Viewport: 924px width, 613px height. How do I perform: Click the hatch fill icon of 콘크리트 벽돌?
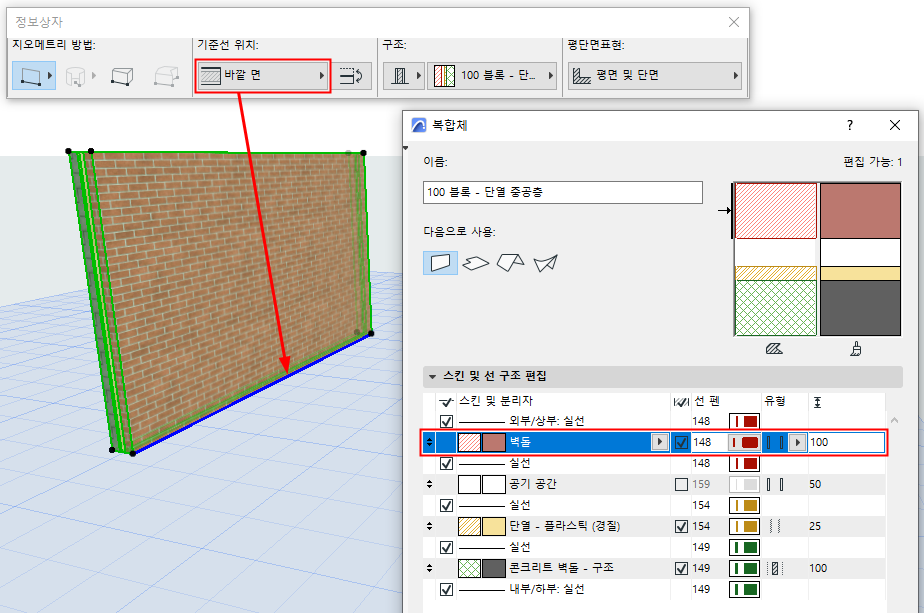tap(469, 568)
